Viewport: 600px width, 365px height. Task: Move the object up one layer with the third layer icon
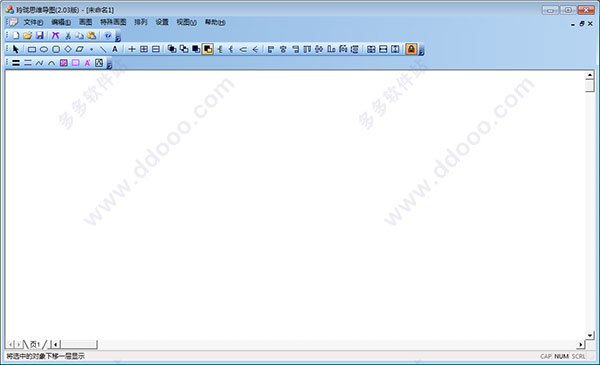pos(196,49)
